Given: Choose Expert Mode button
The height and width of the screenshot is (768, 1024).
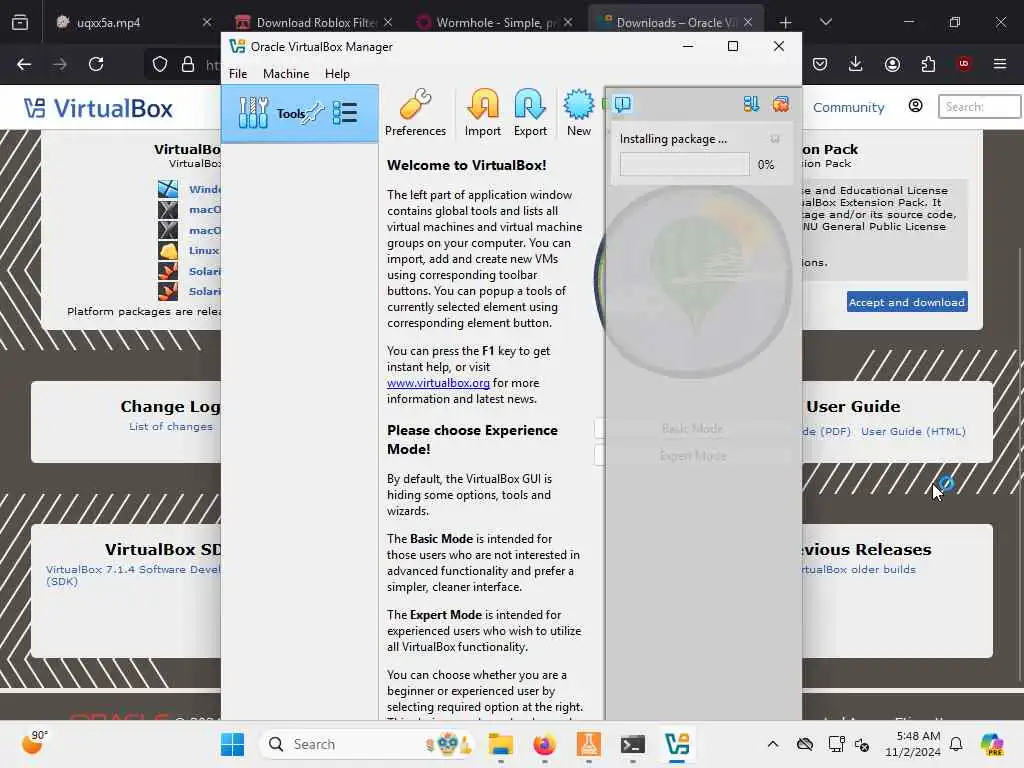Looking at the screenshot, I should coord(692,456).
